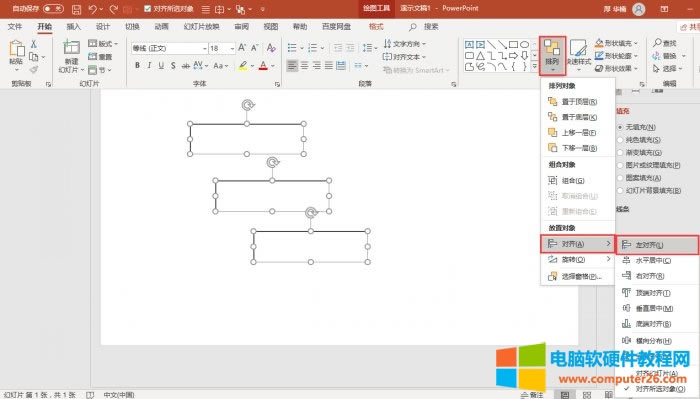Open the 旋转 rotate submenu entry
Viewport: 700px width, 399px height.
[578, 259]
